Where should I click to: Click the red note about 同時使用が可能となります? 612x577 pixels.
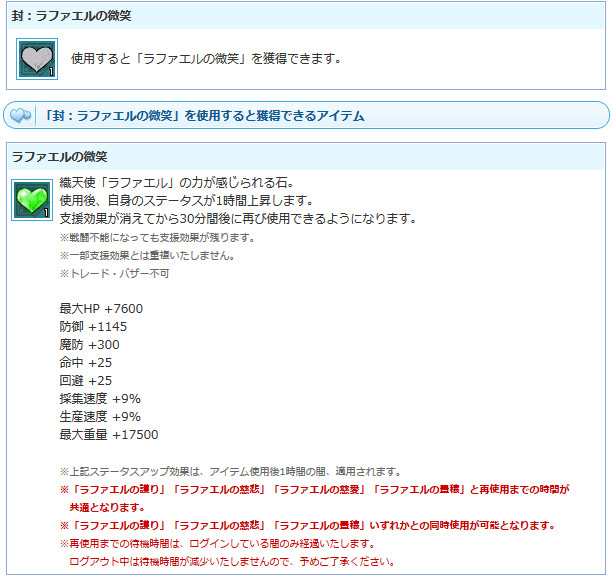308,525
